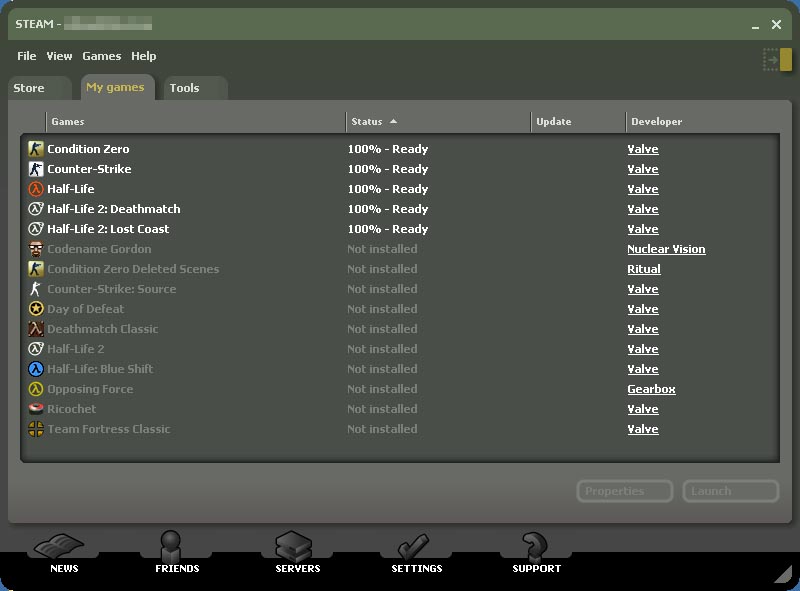Image resolution: width=800 pixels, height=591 pixels.
Task: Click the Half-Life 2 row icon
Action: pyautogui.click(x=36, y=349)
